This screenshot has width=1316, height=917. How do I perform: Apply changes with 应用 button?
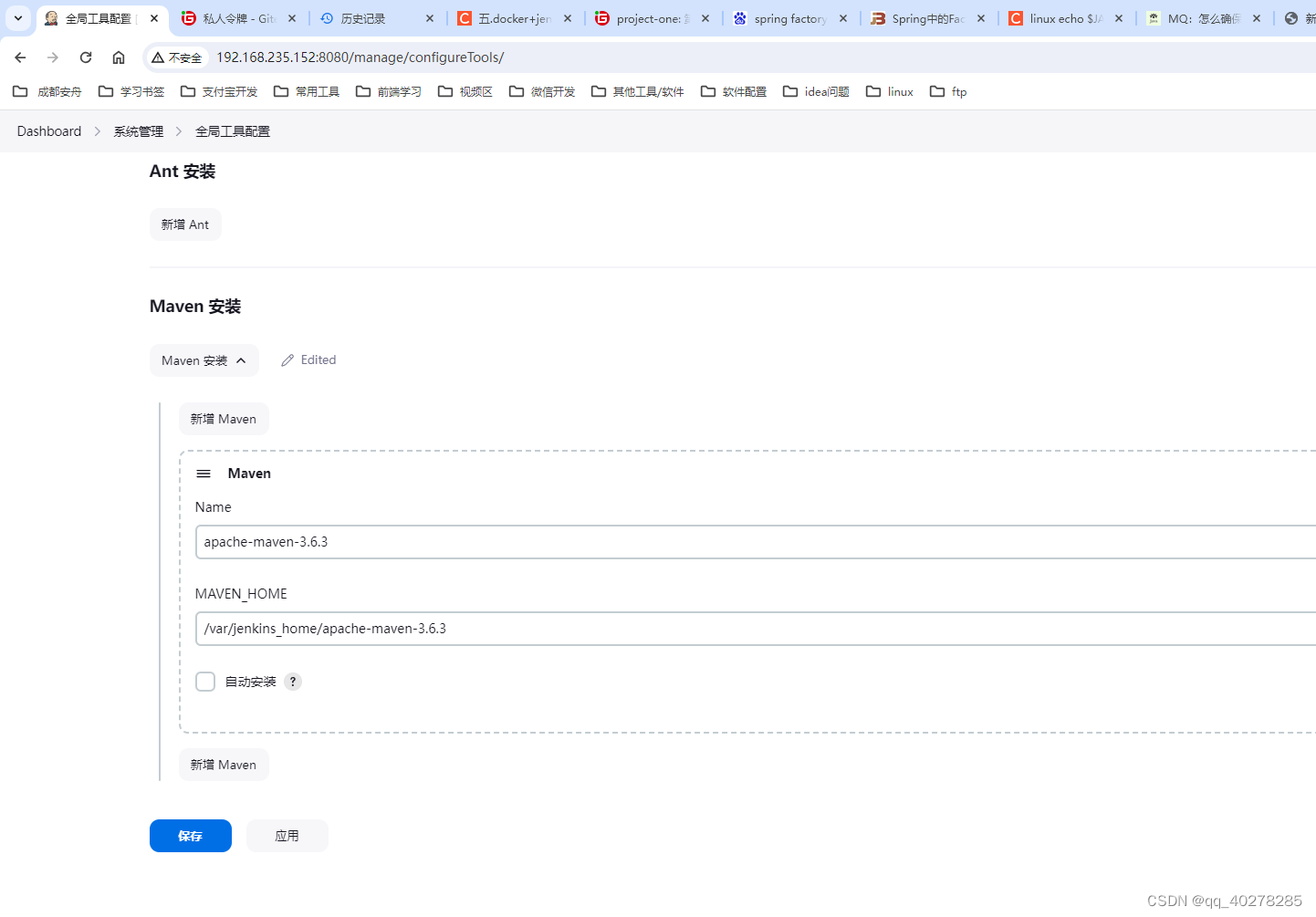pyautogui.click(x=287, y=836)
